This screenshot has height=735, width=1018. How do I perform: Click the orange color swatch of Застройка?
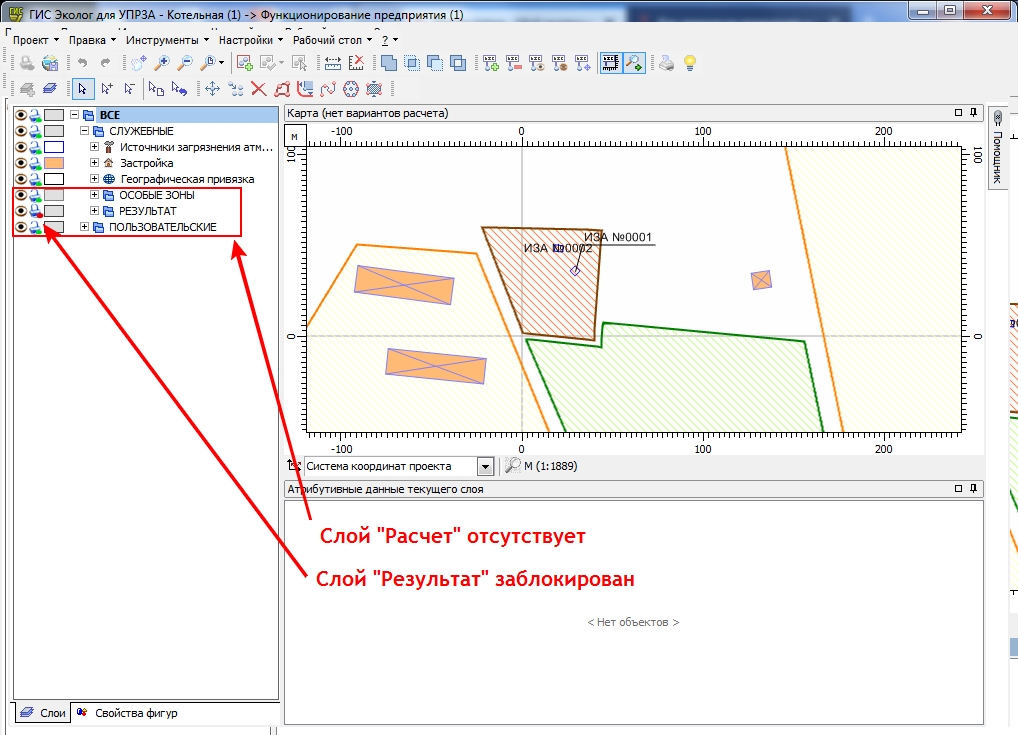(x=54, y=163)
